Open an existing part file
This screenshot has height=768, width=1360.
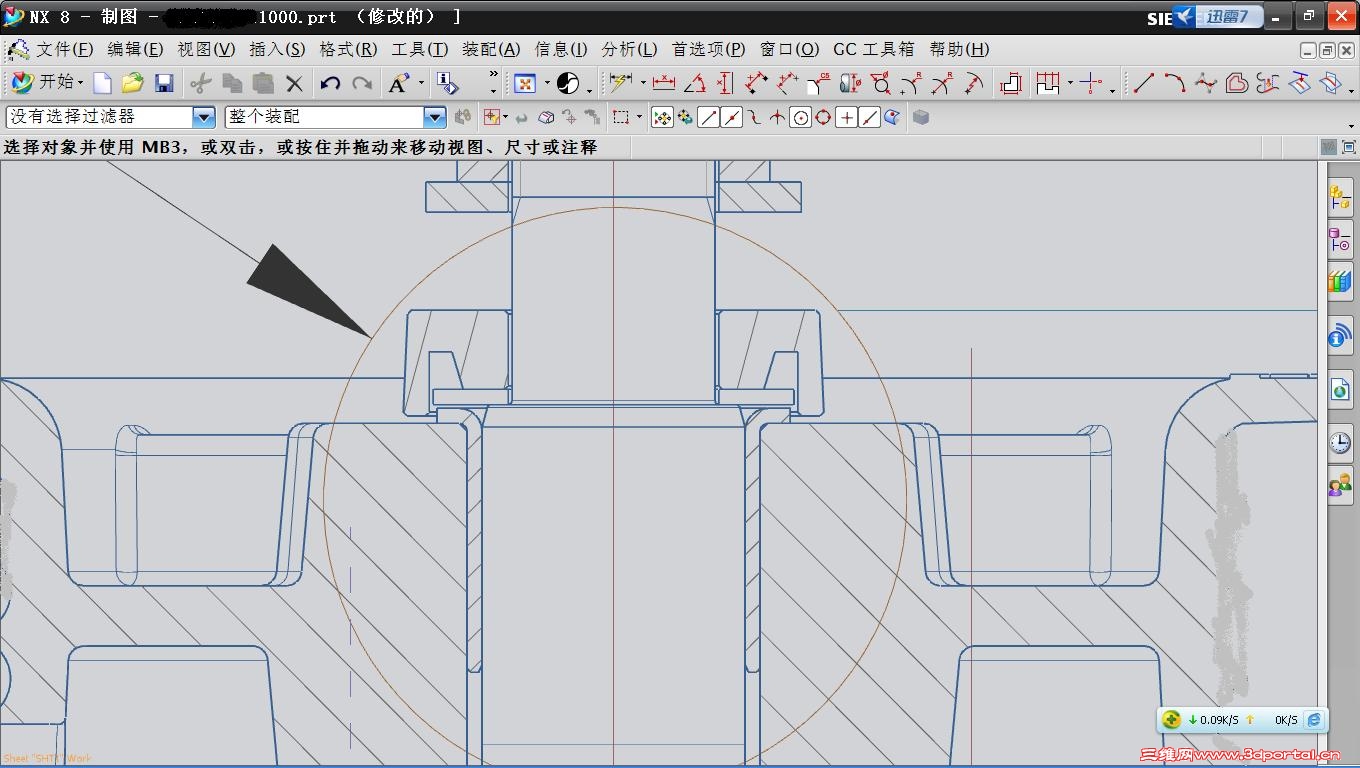[x=133, y=83]
